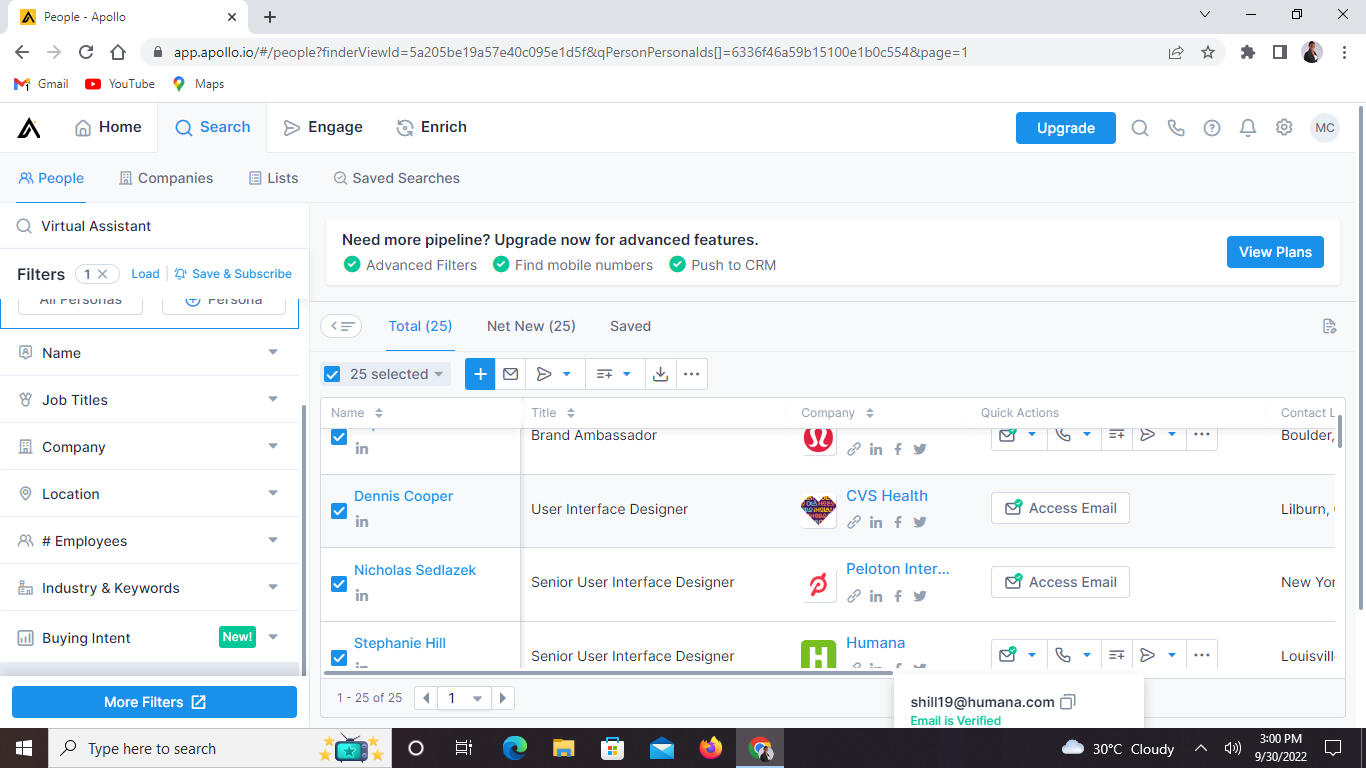Viewport: 1366px width, 768px height.
Task: Click the blue plus add button
Action: pyautogui.click(x=480, y=374)
